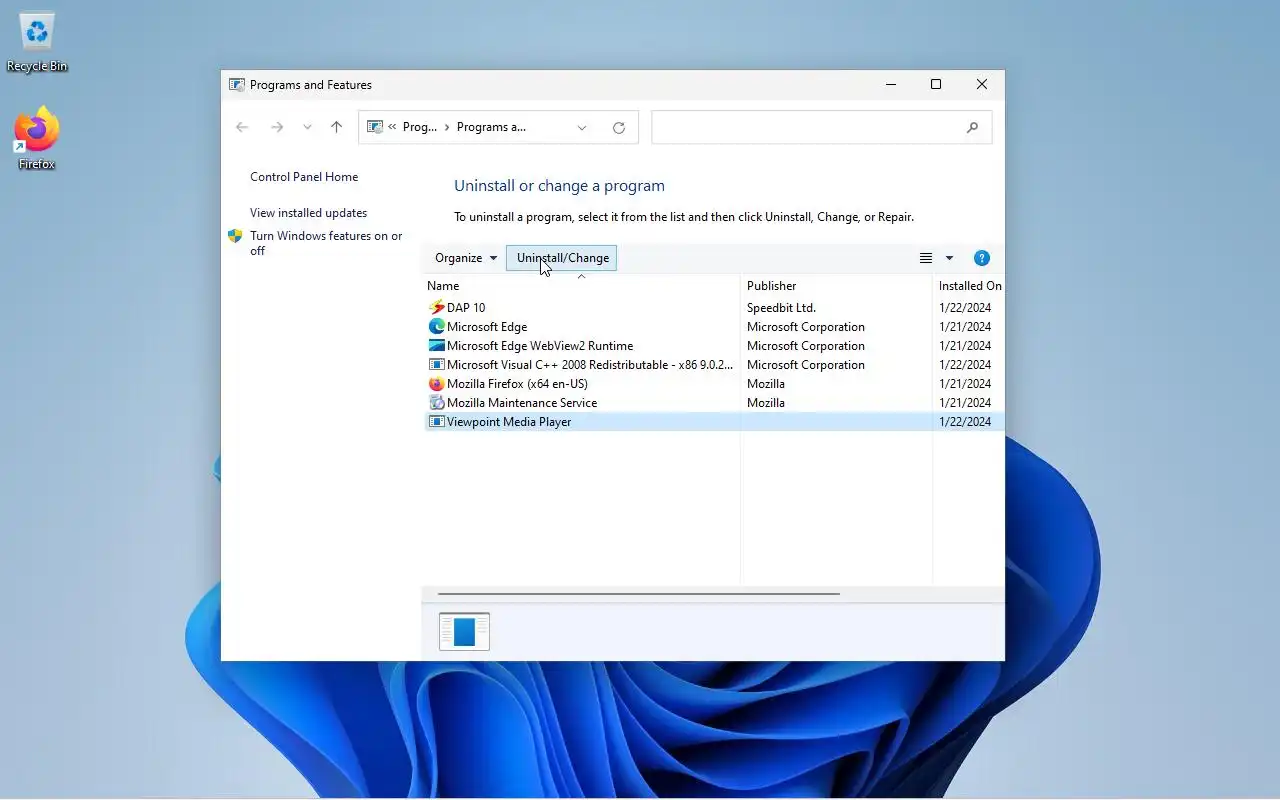1280x800 pixels.
Task: Select the Microsoft Edge entry name
Action: [487, 327]
